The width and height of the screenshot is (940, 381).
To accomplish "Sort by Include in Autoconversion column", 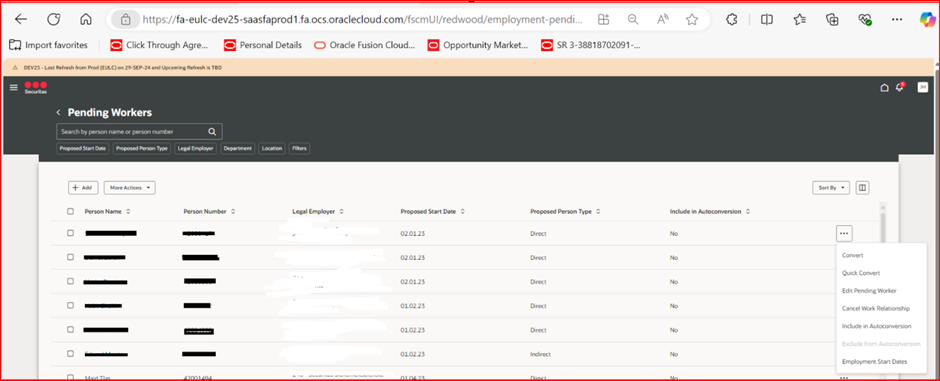I will pos(748,211).
